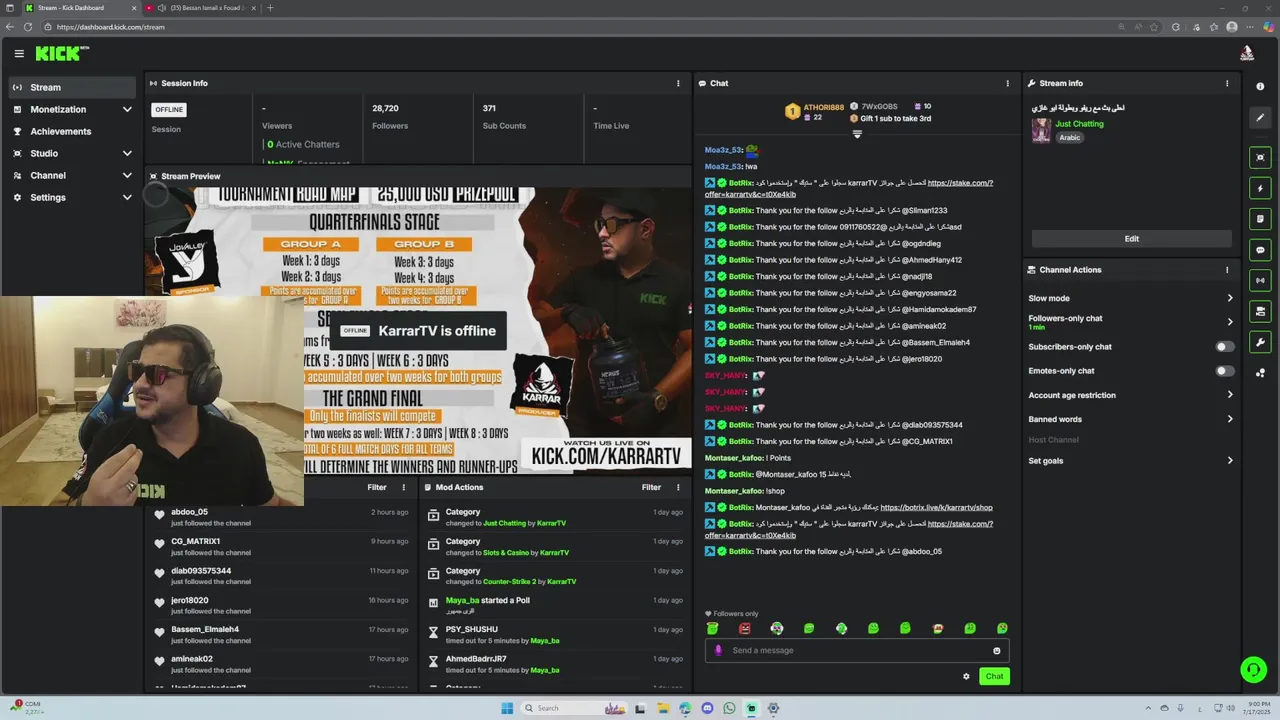Open Channel Actions three-dot options
Viewport: 1280px width, 720px height.
[1227, 270]
